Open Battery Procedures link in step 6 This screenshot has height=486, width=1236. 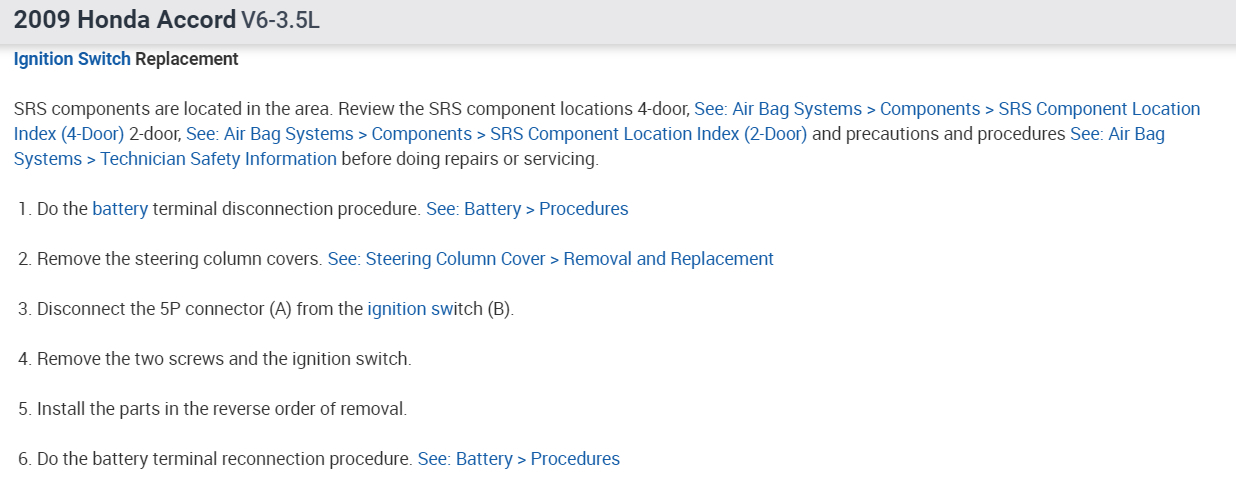coord(518,459)
